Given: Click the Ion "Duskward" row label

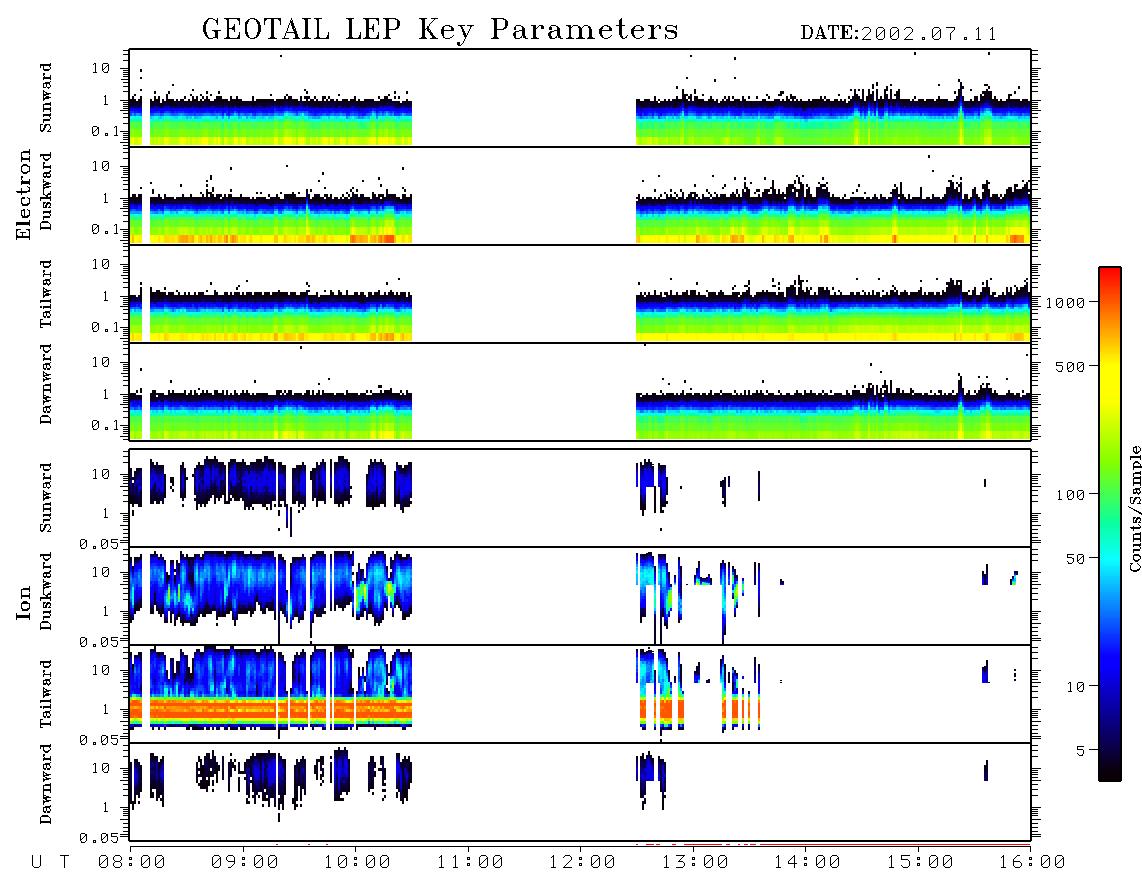Looking at the screenshot, I should (x=46, y=591).
